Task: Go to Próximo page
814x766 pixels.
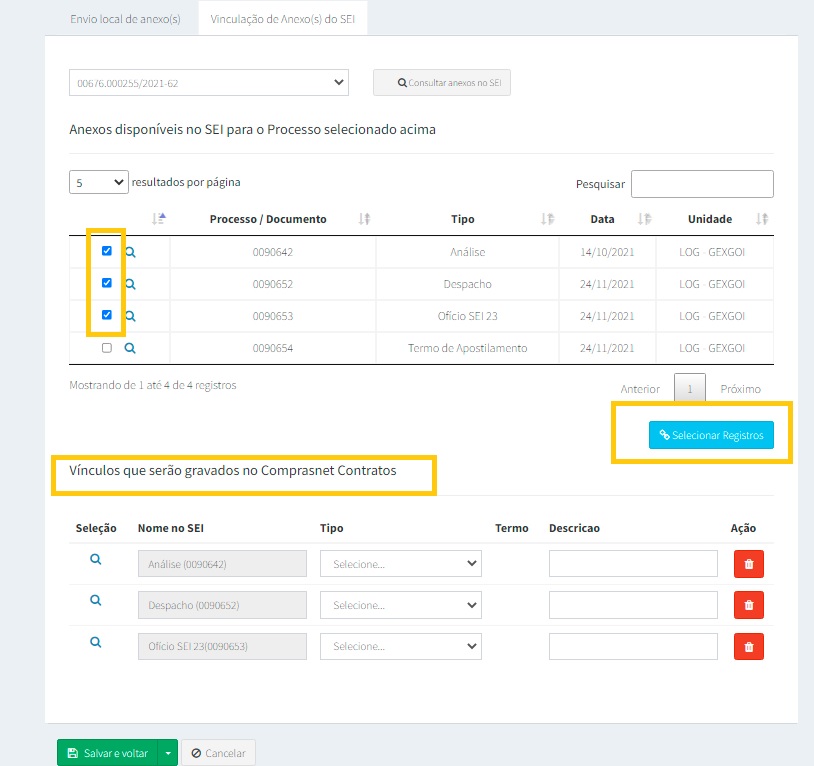Action: coord(740,389)
